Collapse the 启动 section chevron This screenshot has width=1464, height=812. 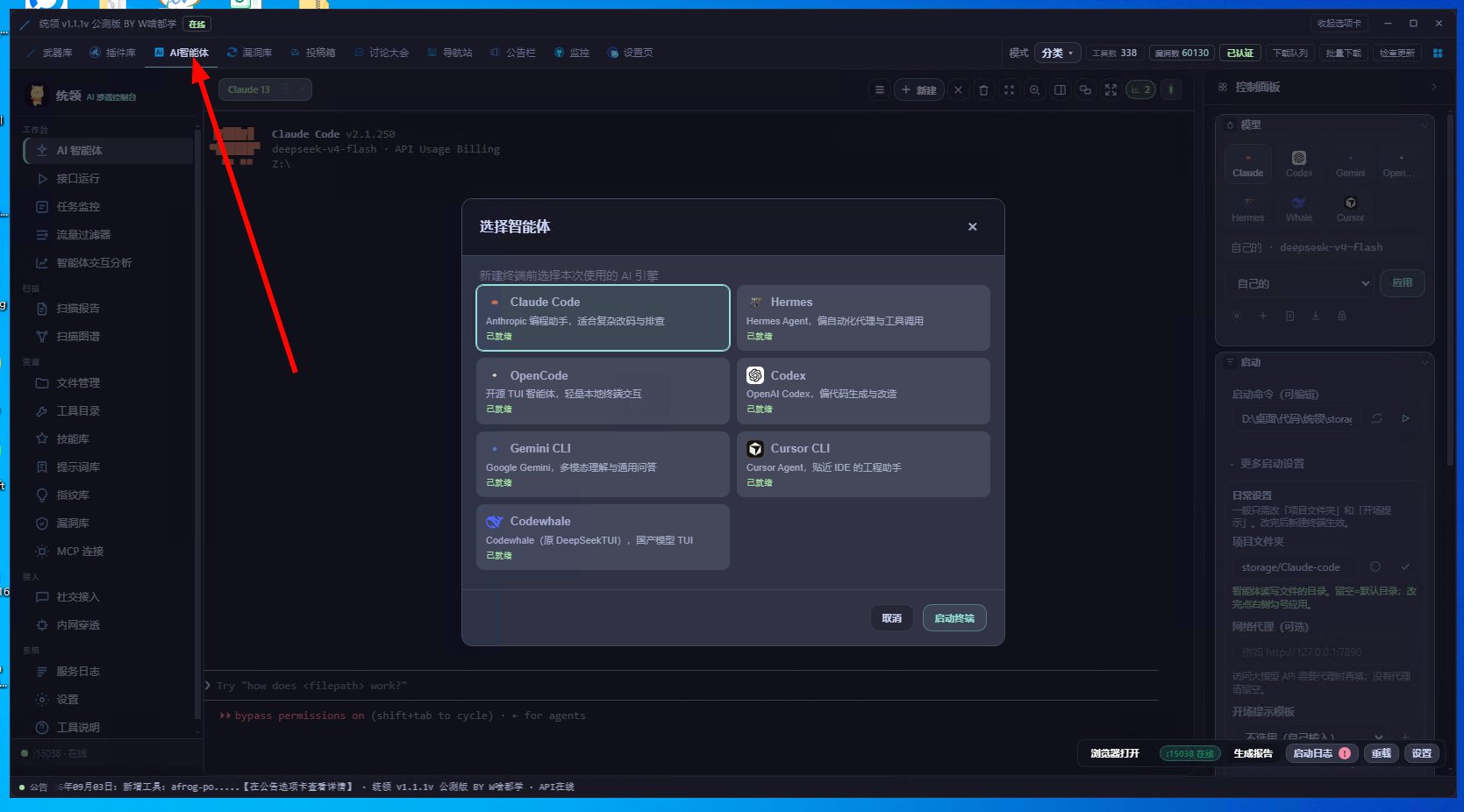[x=1425, y=362]
